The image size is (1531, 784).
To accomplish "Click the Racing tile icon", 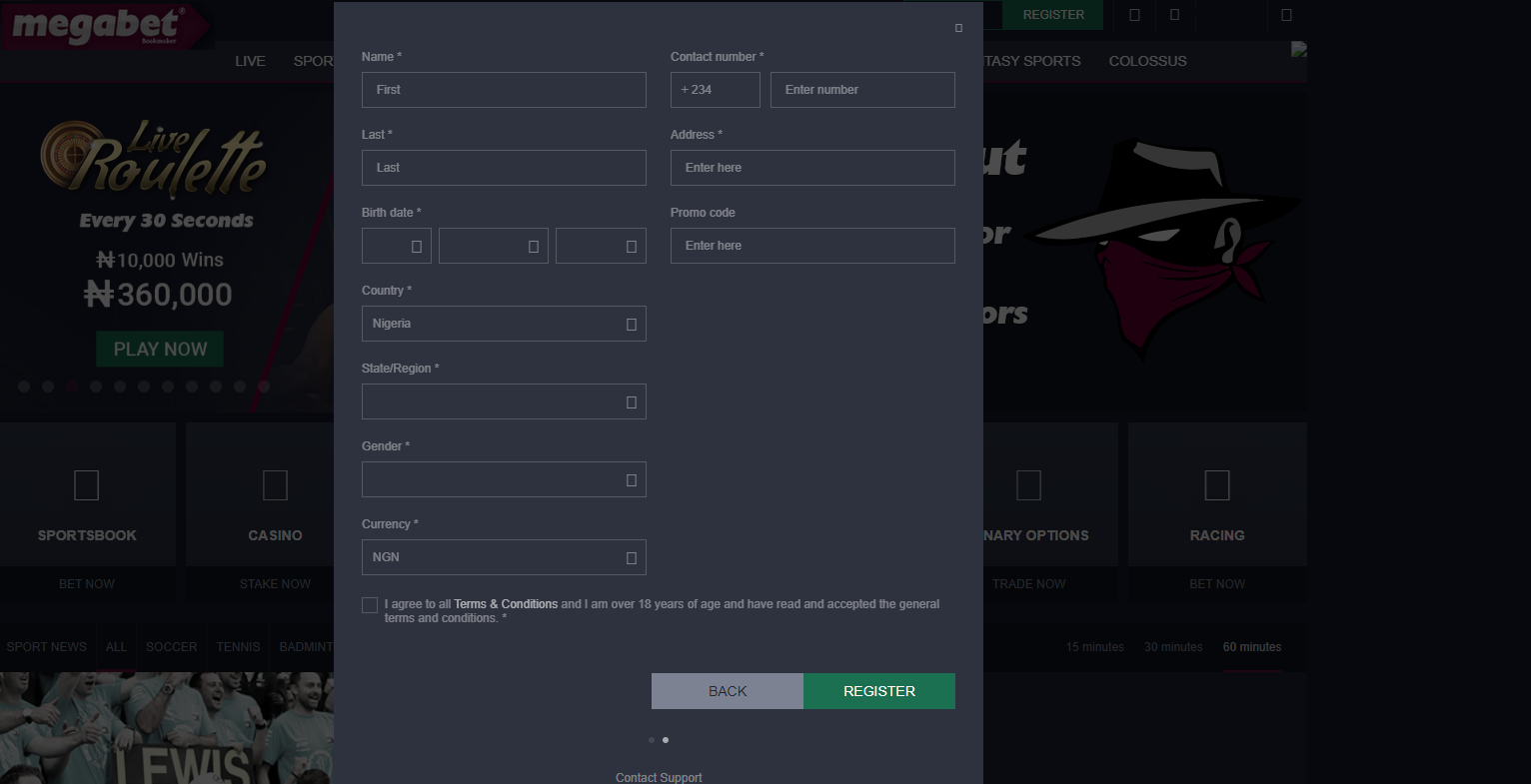I will pyautogui.click(x=1217, y=485).
